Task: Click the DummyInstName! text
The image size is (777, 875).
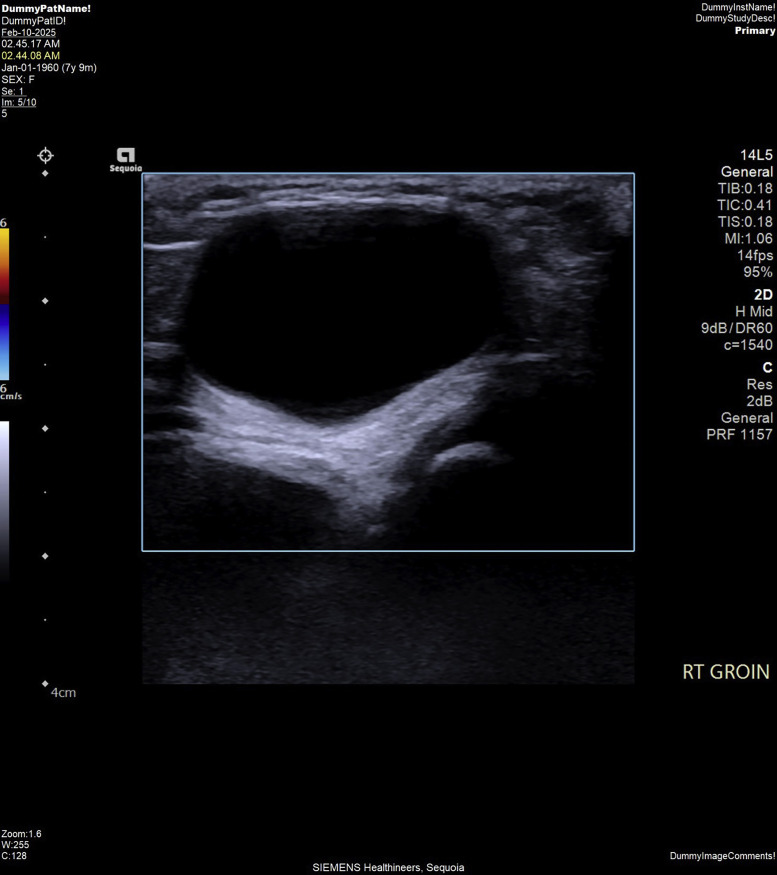Action: [x=738, y=7]
